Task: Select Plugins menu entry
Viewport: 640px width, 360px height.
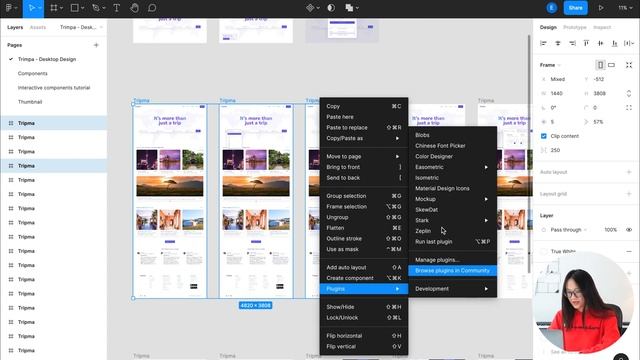Action: [364, 289]
